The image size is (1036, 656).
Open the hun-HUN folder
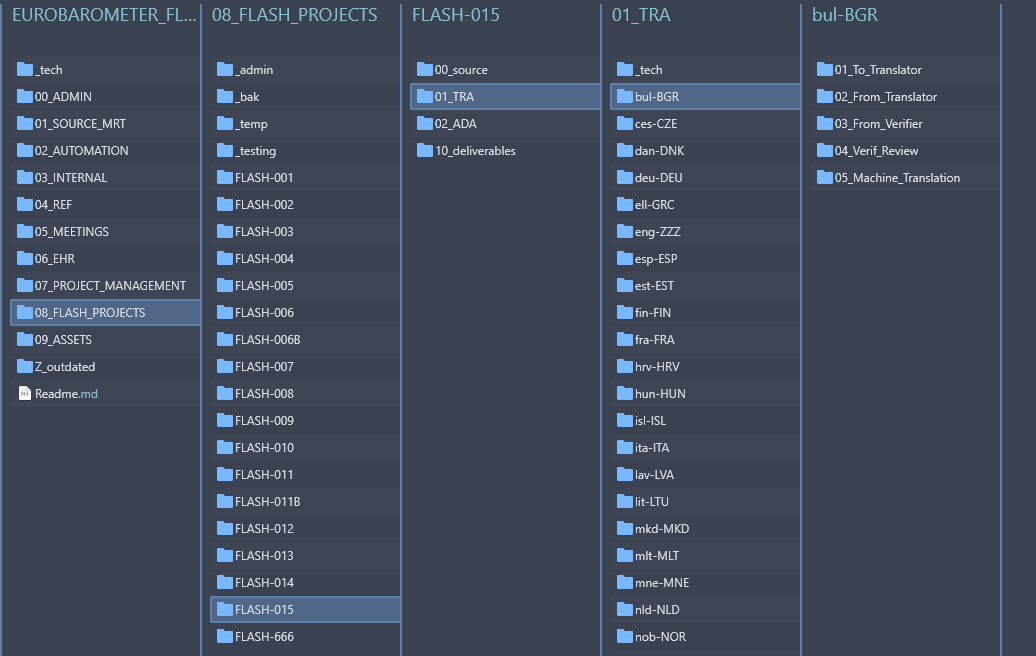(706, 394)
